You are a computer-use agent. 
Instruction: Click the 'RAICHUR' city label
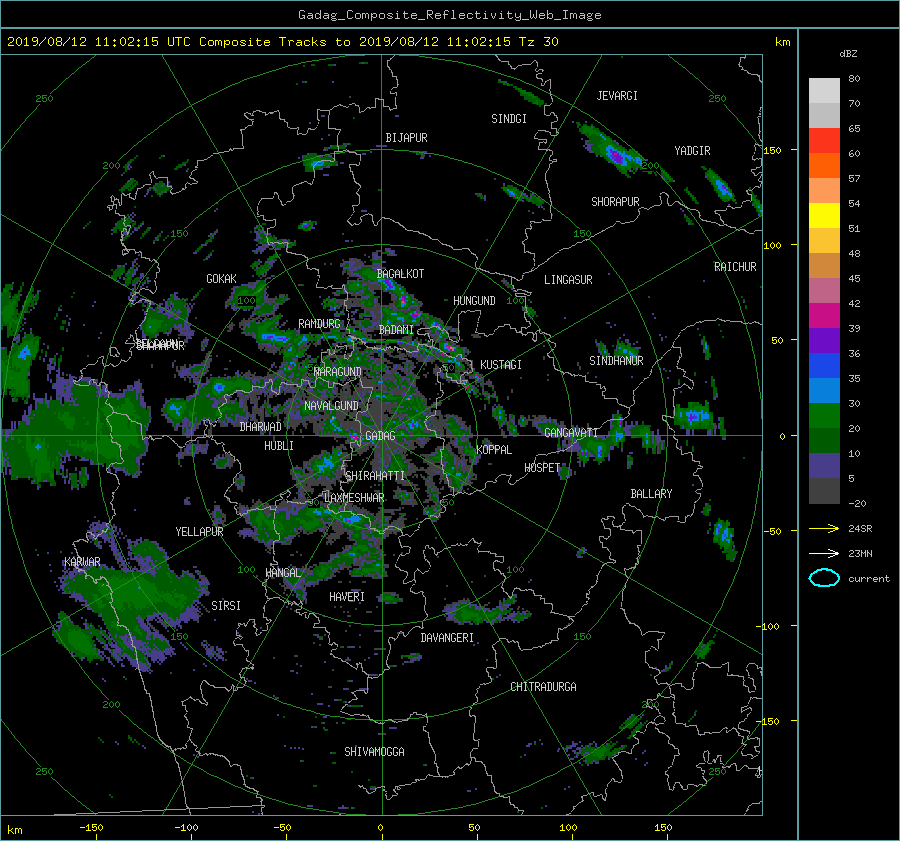[x=735, y=267]
